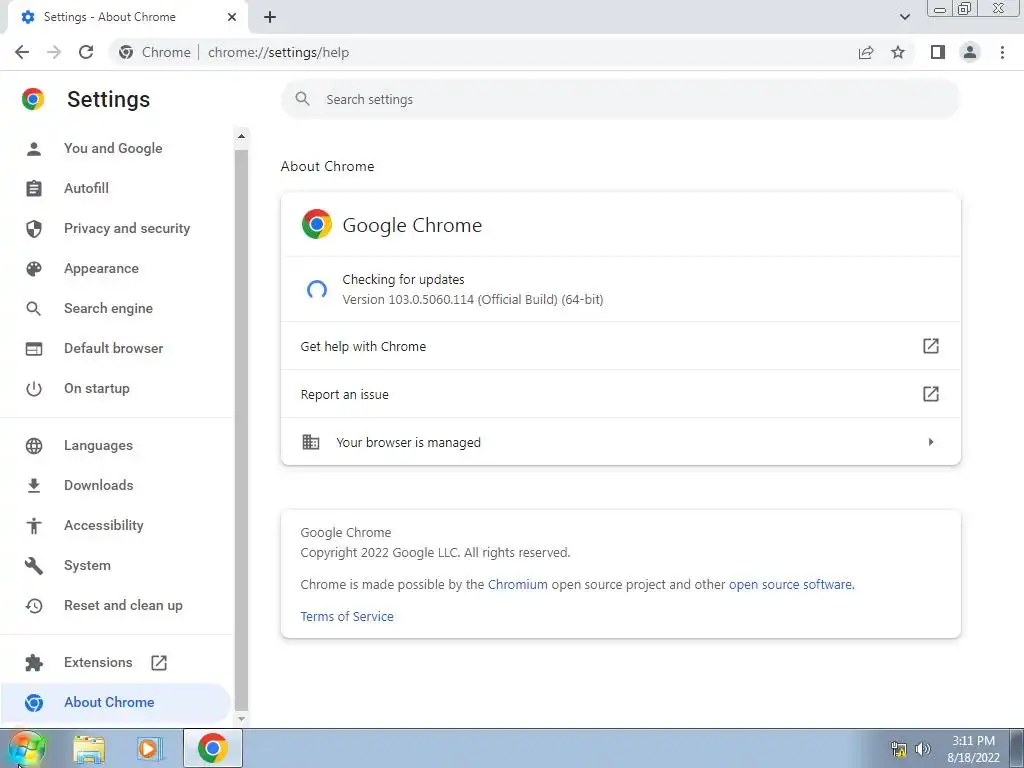The height and width of the screenshot is (768, 1024).
Task: Close the Settings - About Chrome tab
Action: (232, 17)
